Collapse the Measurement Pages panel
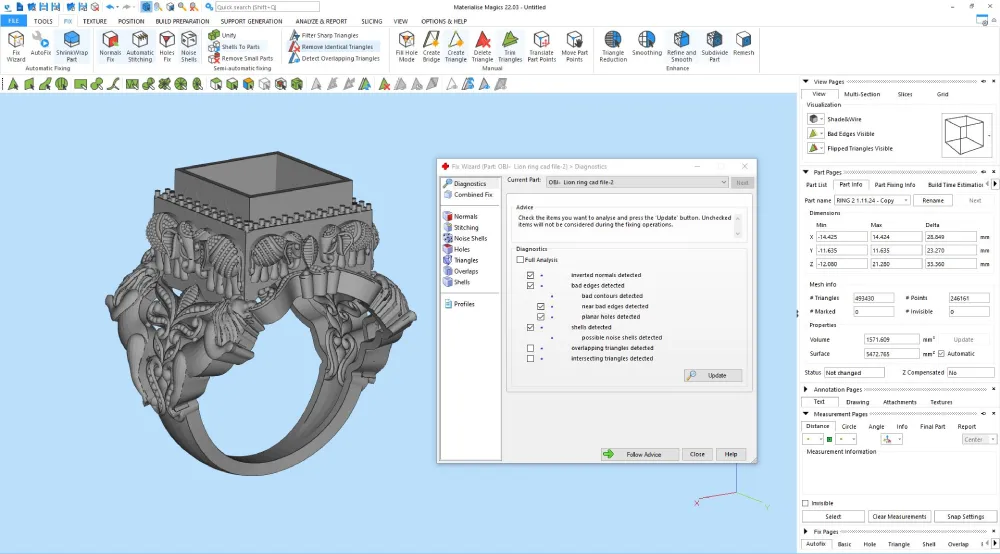The height and width of the screenshot is (554, 1000). 805,414
